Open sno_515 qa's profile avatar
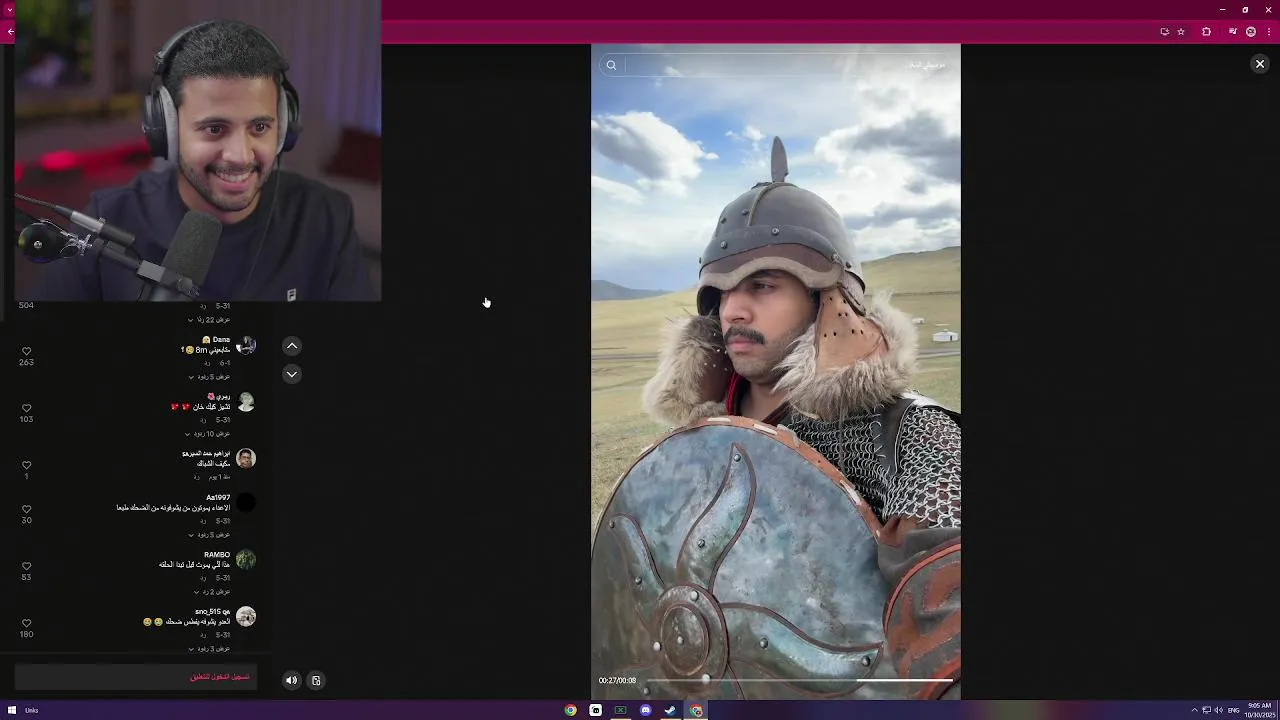The image size is (1280, 720). coord(246,617)
